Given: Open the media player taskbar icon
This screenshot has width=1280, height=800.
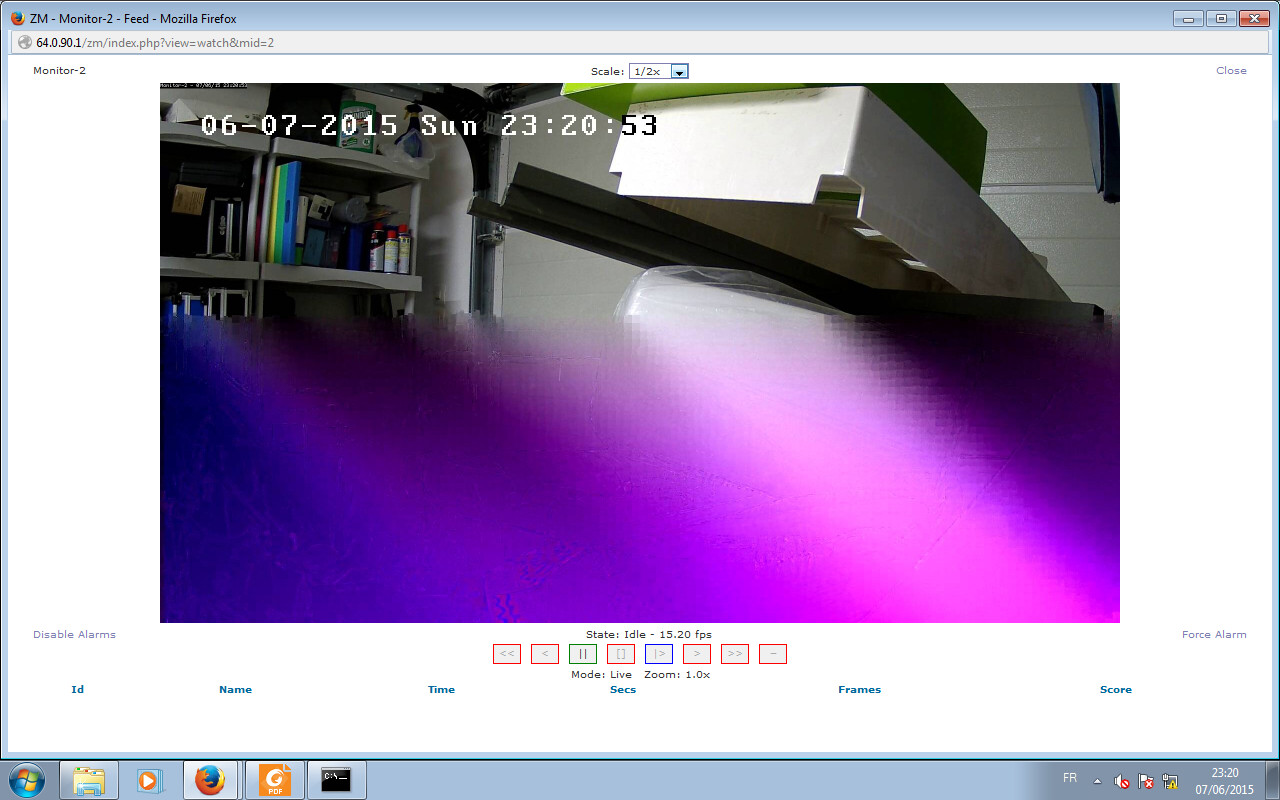Looking at the screenshot, I should [x=149, y=780].
